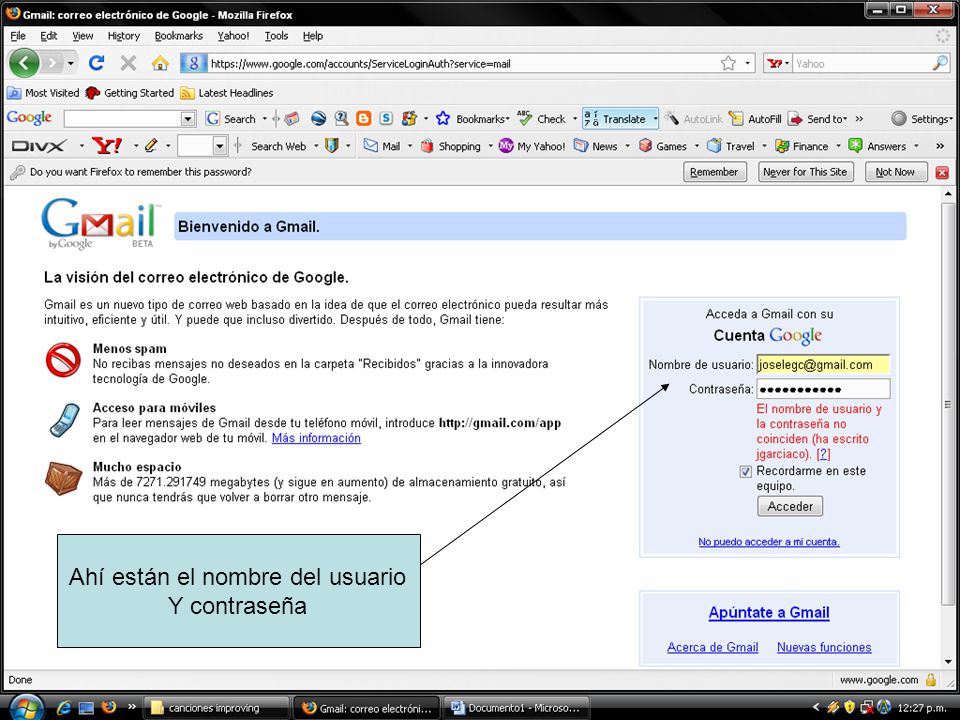Show more Yahoo toolbar buttons chevron
Viewport: 960px width, 720px height.
[x=940, y=146]
